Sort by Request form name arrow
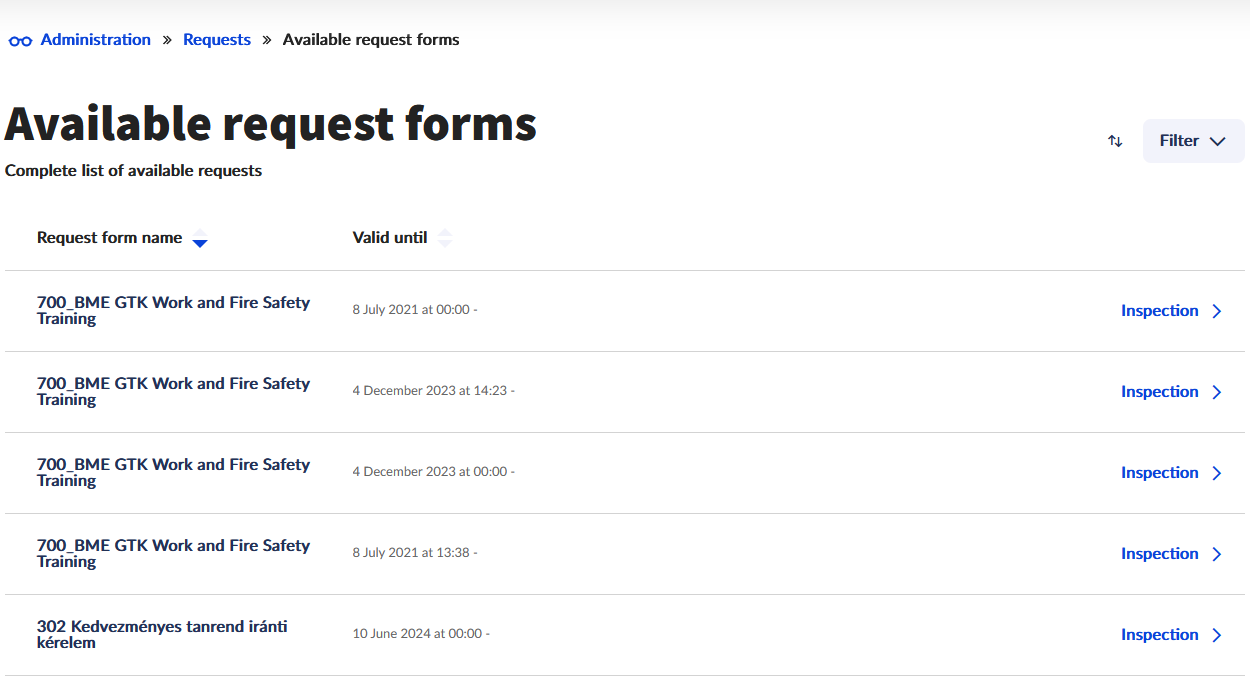 tap(200, 239)
